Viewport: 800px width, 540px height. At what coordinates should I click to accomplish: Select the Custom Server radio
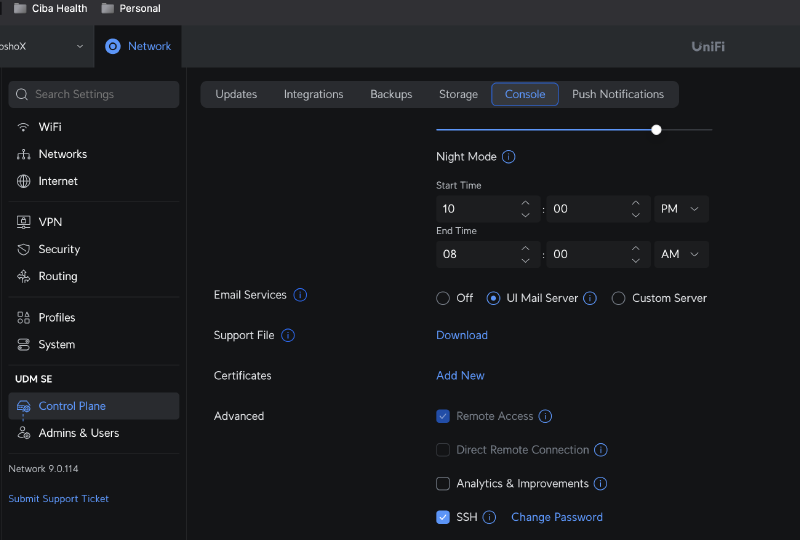tap(618, 298)
